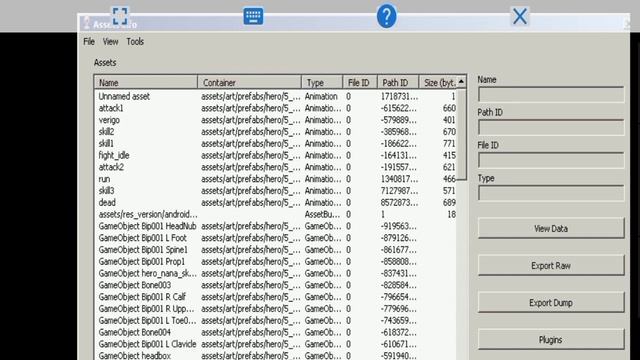Select "GameObject Bip001 R Upp..." row
Image resolution: width=640 pixels, height=360 pixels.
coord(276,309)
